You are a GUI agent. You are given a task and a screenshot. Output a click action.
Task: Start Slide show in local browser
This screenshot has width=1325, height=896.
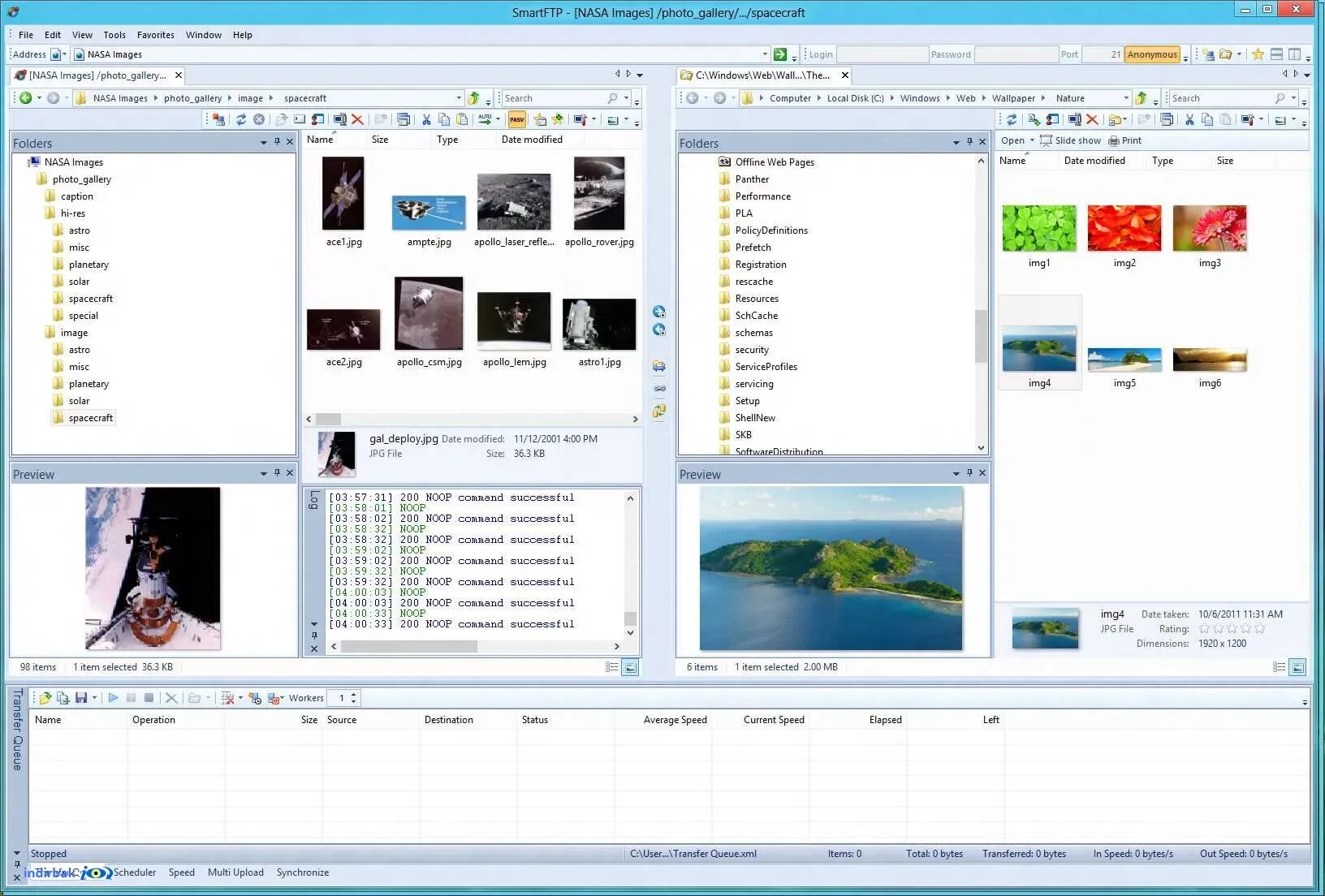(1071, 140)
